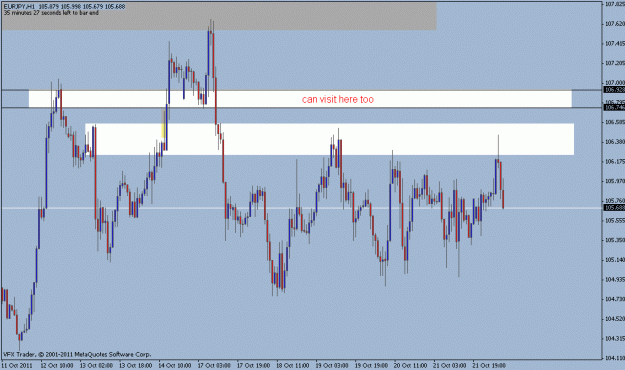
Task: Click the '13 Oct 18:00' time axis label
Action: pyautogui.click(x=136, y=365)
